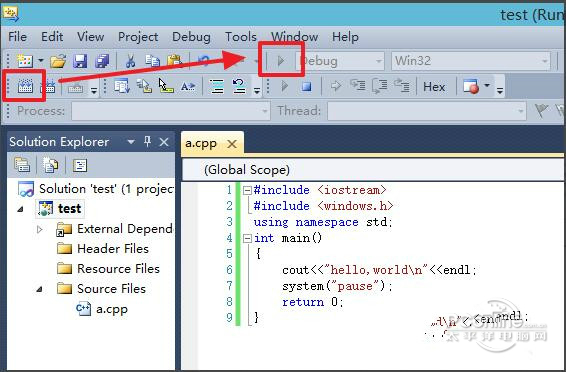566x372 pixels.
Task: Click the Step Out icon
Action: [x=401, y=86]
